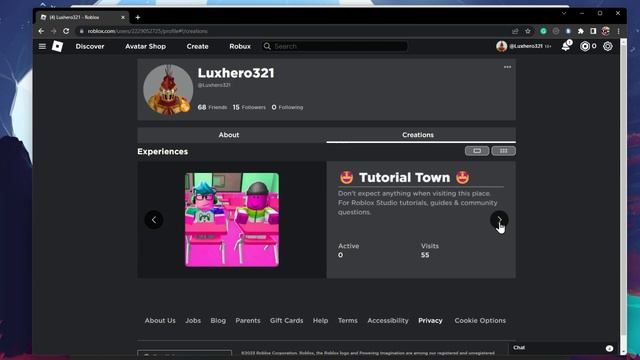
Task: Open the Chrome three-dot menu
Action: tap(619, 31)
